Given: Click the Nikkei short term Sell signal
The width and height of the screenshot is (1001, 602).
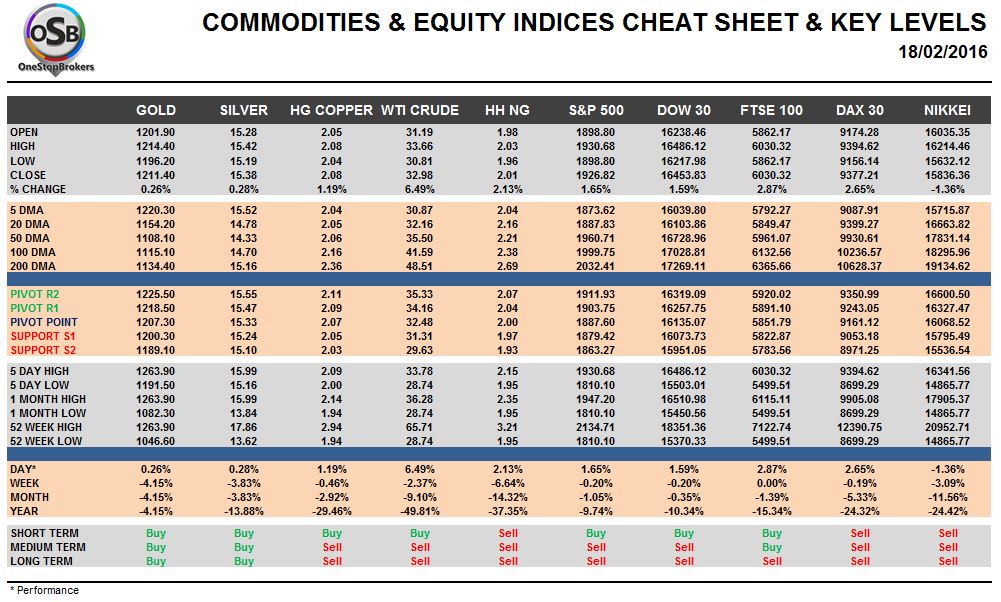Looking at the screenshot, I should (x=948, y=533).
